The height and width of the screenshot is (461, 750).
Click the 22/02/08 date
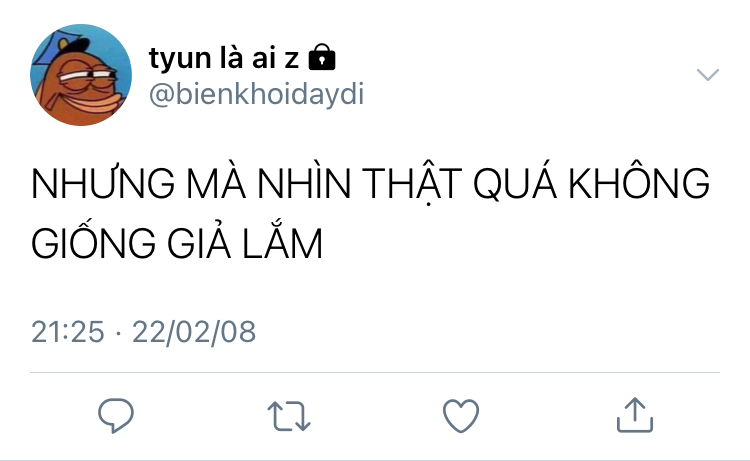click(194, 331)
